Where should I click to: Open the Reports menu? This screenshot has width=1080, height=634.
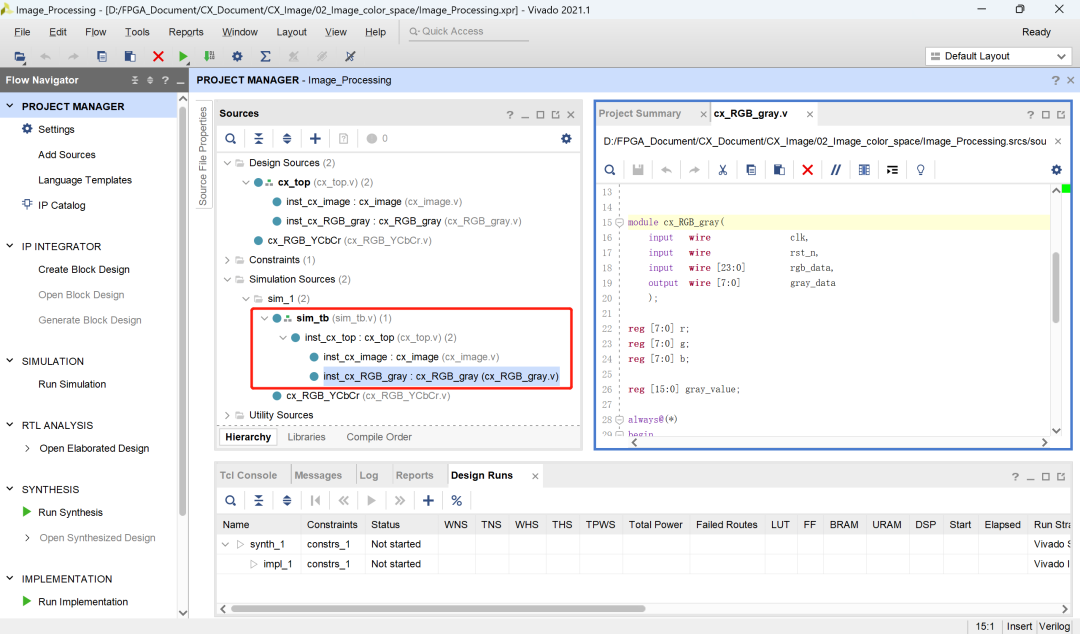[x=186, y=32]
